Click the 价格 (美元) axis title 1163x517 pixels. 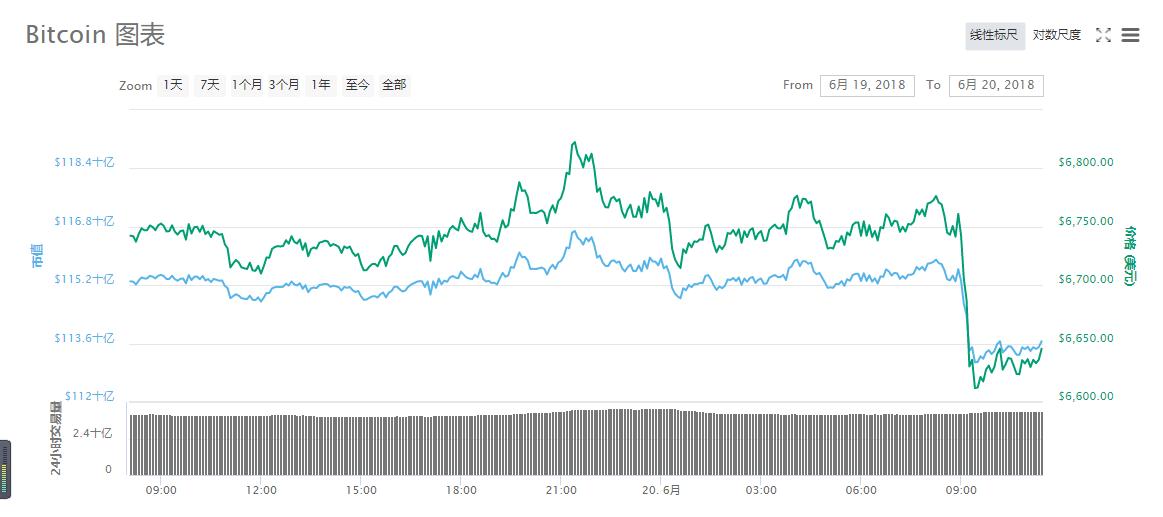click(x=1129, y=255)
